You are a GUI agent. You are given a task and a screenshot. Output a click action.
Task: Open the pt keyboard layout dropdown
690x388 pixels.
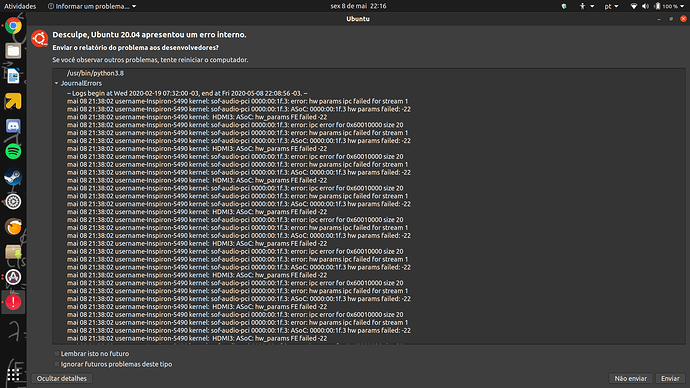point(611,6)
